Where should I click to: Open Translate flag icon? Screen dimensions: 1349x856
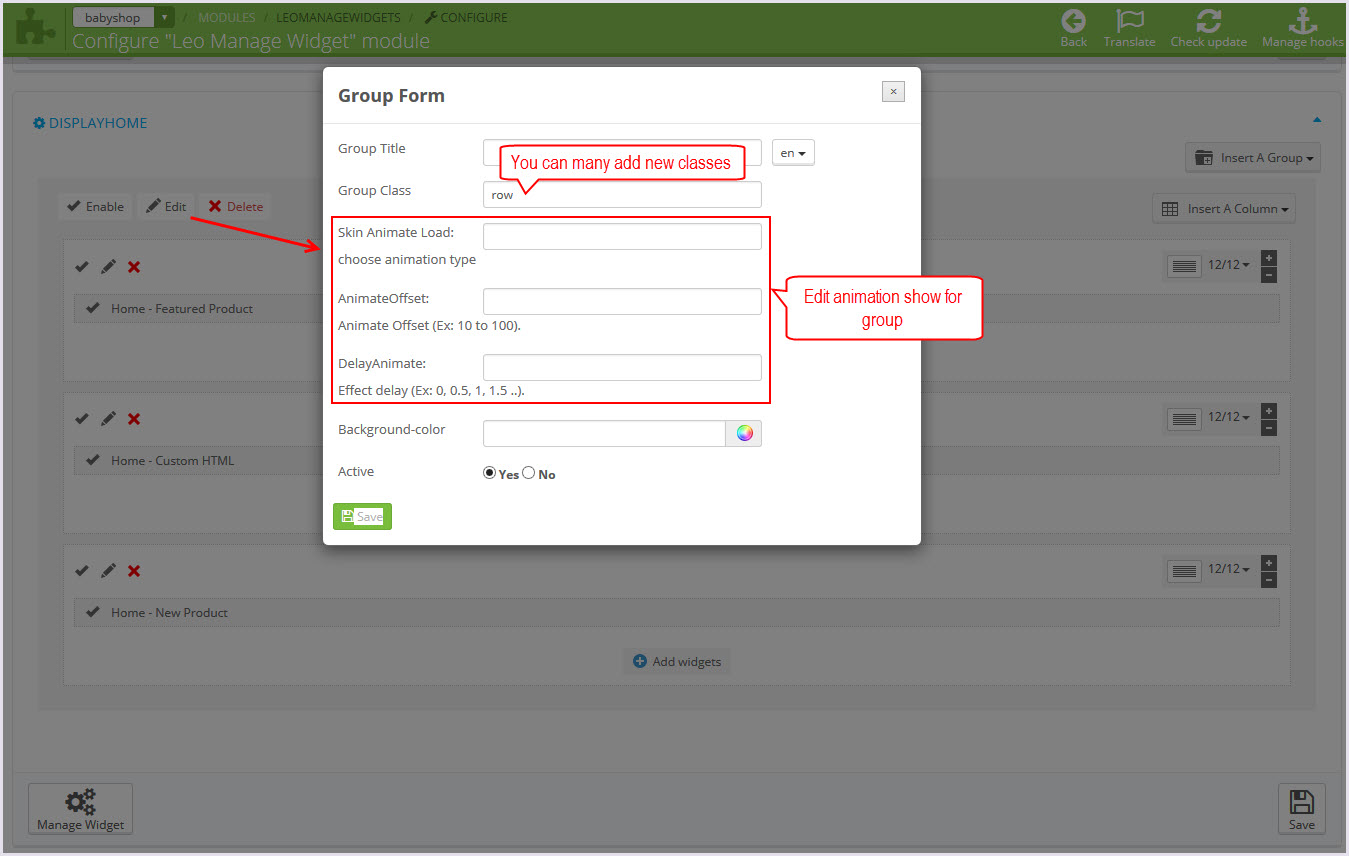(1129, 21)
